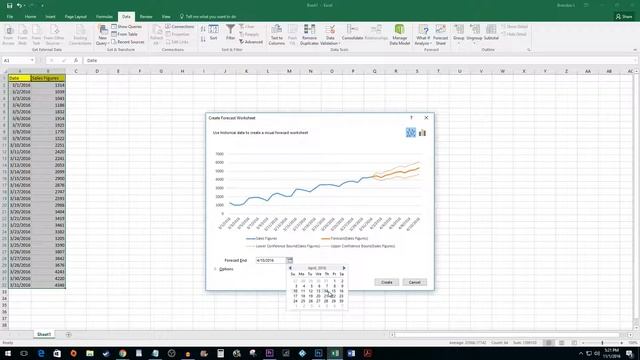Click the Cancel button in the dialog

pyautogui.click(x=415, y=282)
